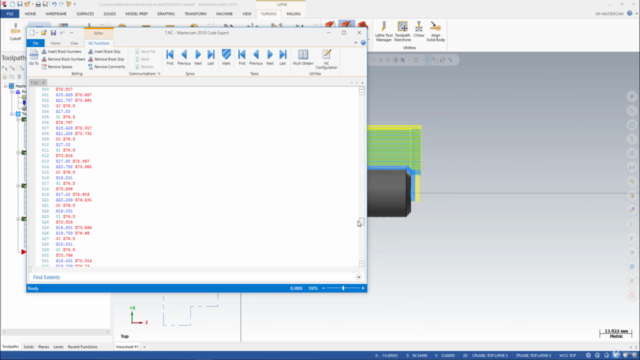The height and width of the screenshot is (360, 640).
Task: Open Code Expert quick access dropdown
Action: pyautogui.click(x=71, y=33)
